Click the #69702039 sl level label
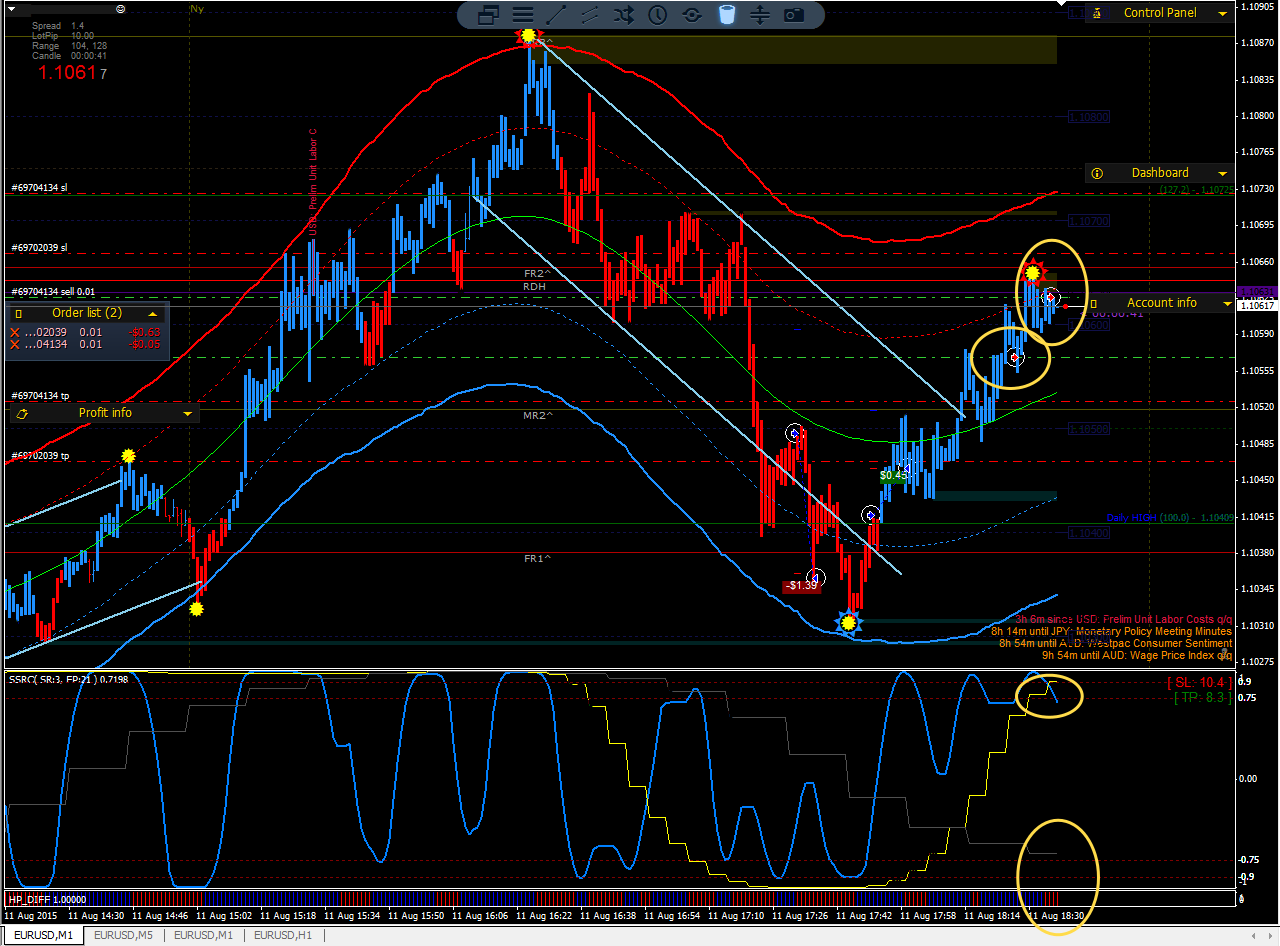 (40, 247)
